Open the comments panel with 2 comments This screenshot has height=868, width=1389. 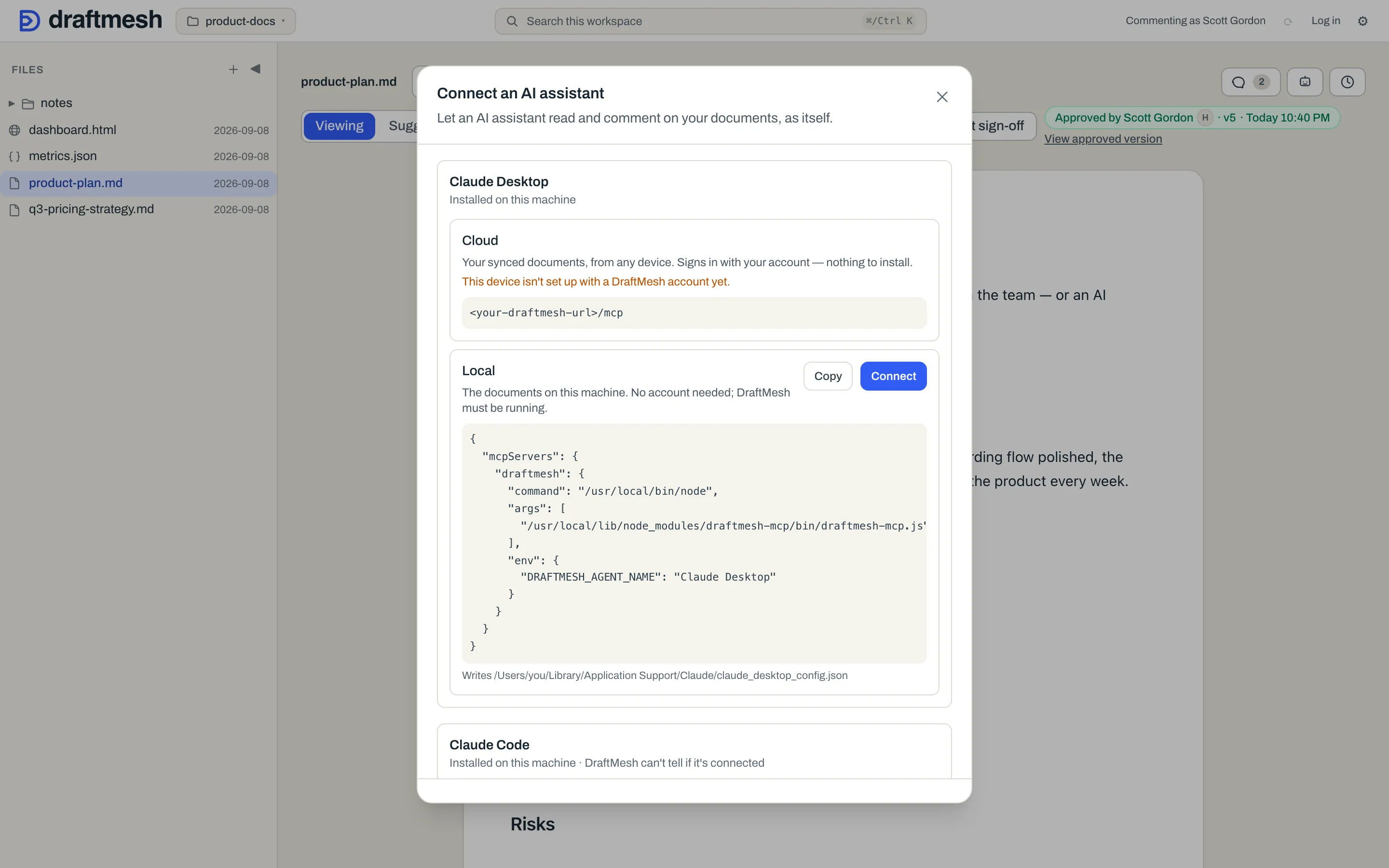coord(1250,81)
